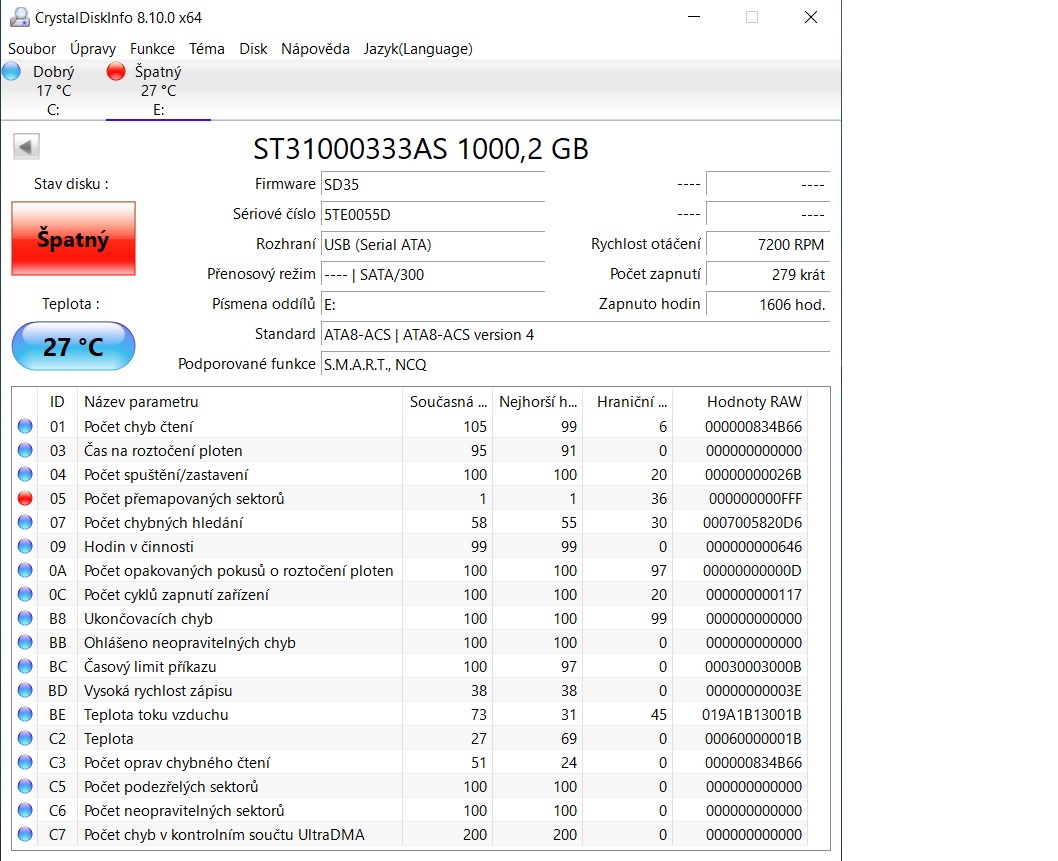Viewport: 1058px width, 861px height.
Task: Click blue status dot for attribute 01
Action: coord(25,426)
